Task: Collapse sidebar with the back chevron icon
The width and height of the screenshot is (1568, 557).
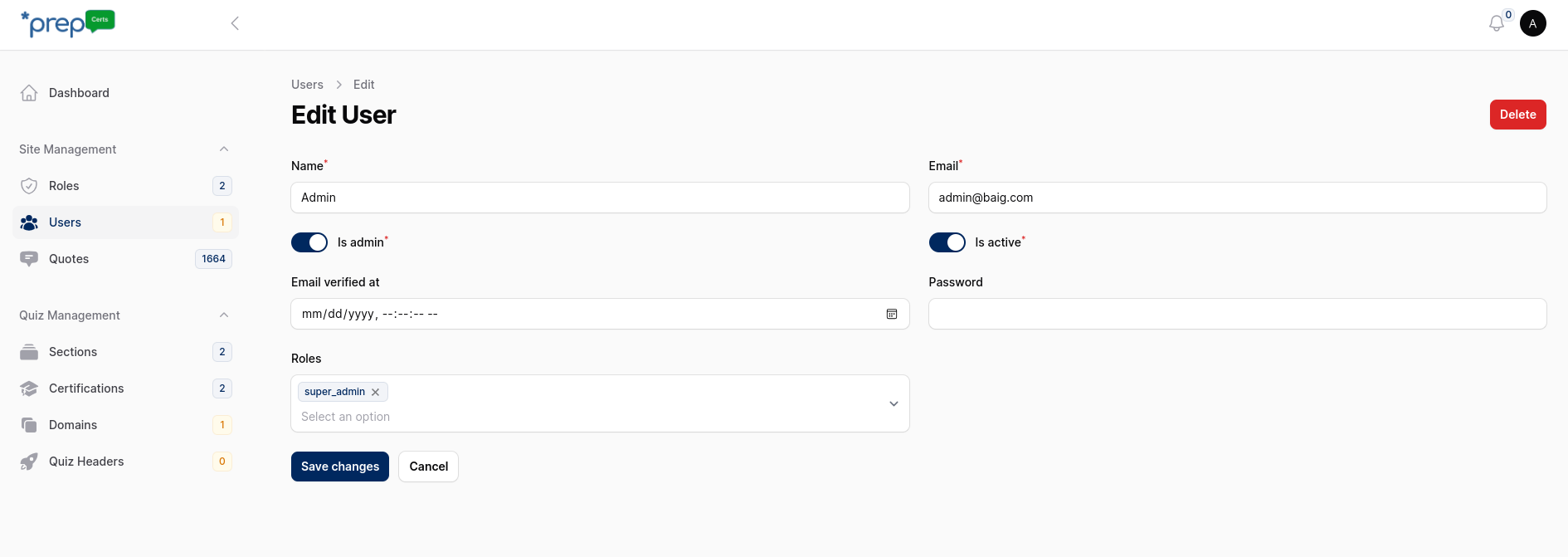Action: (235, 23)
